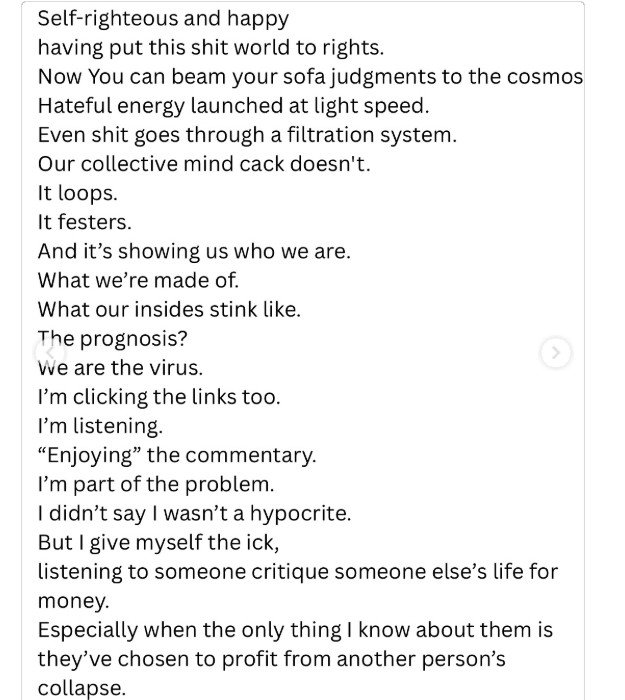
Task: Click the line "It festers."
Action: pyautogui.click(x=85, y=222)
